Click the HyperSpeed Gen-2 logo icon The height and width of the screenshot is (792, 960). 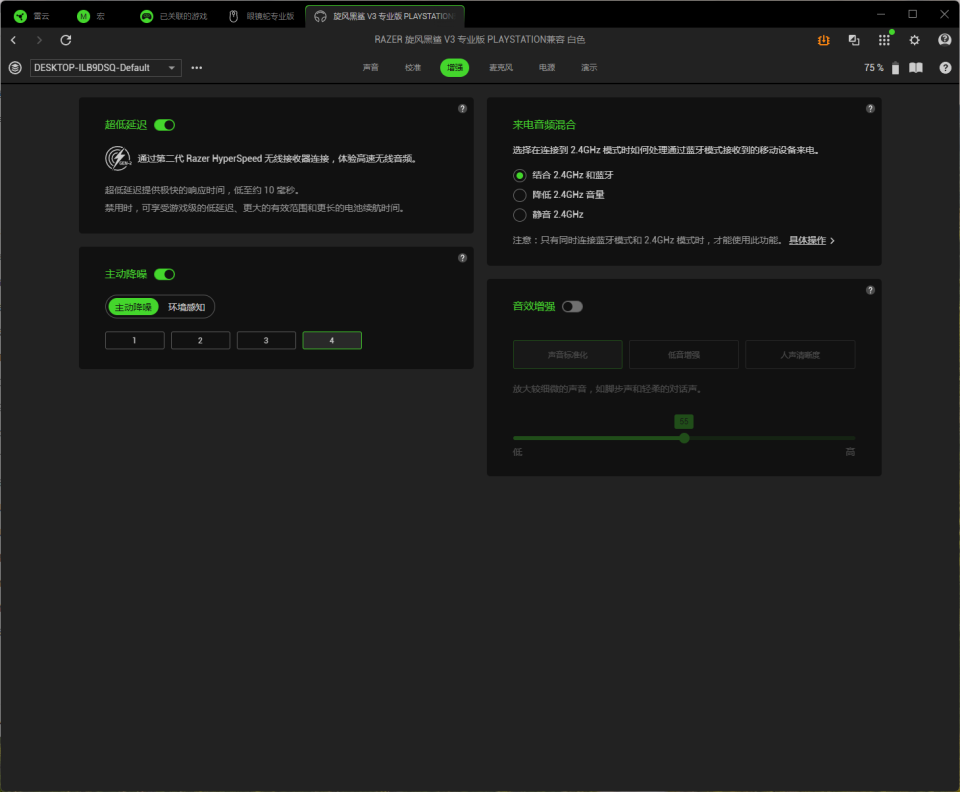[x=118, y=159]
